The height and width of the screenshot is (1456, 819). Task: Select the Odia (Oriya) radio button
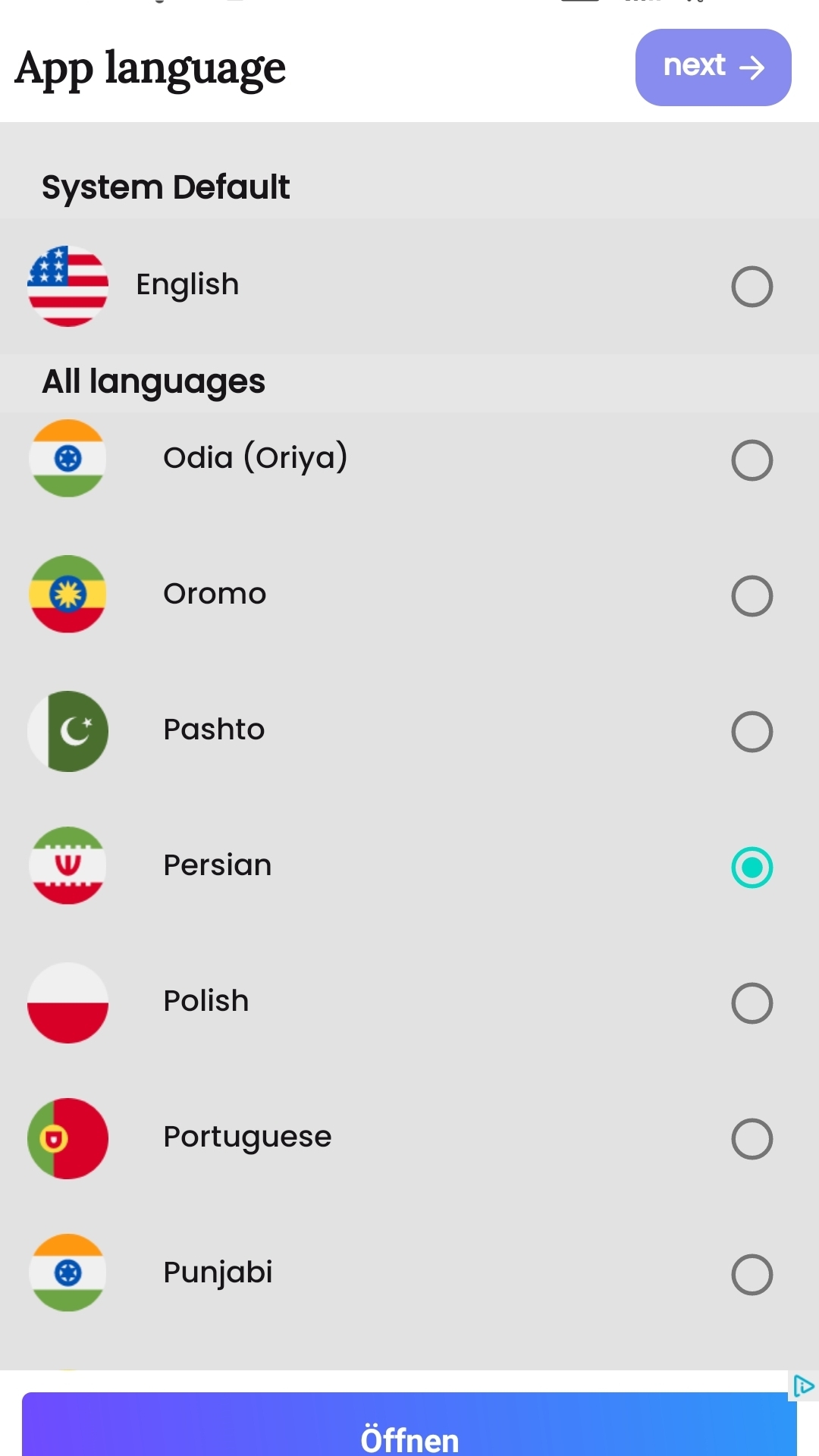(752, 460)
